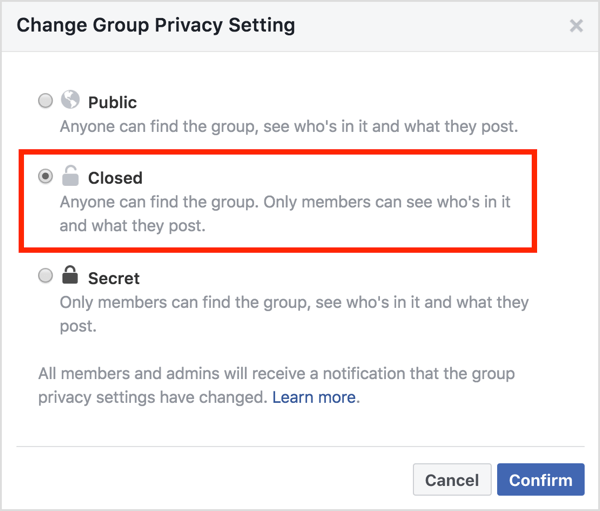Open the Learn more link
Image resolution: width=600 pixels, height=511 pixels.
[x=314, y=397]
